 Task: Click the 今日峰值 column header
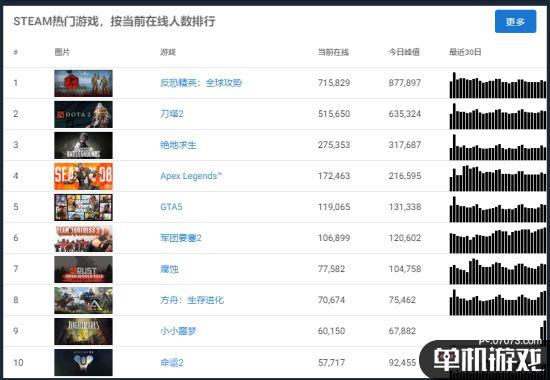point(404,52)
